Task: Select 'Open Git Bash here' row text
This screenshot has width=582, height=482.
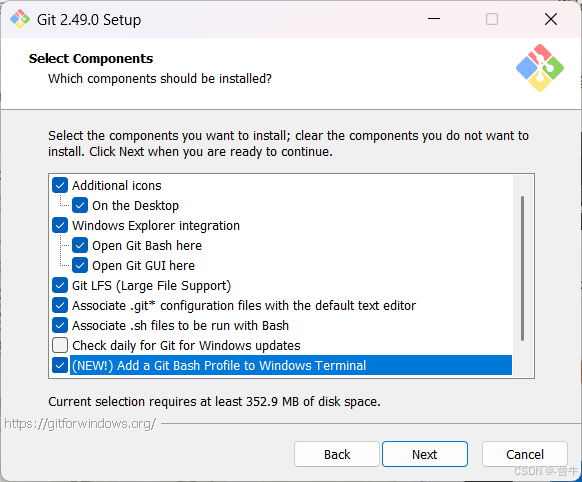Action: pos(147,245)
